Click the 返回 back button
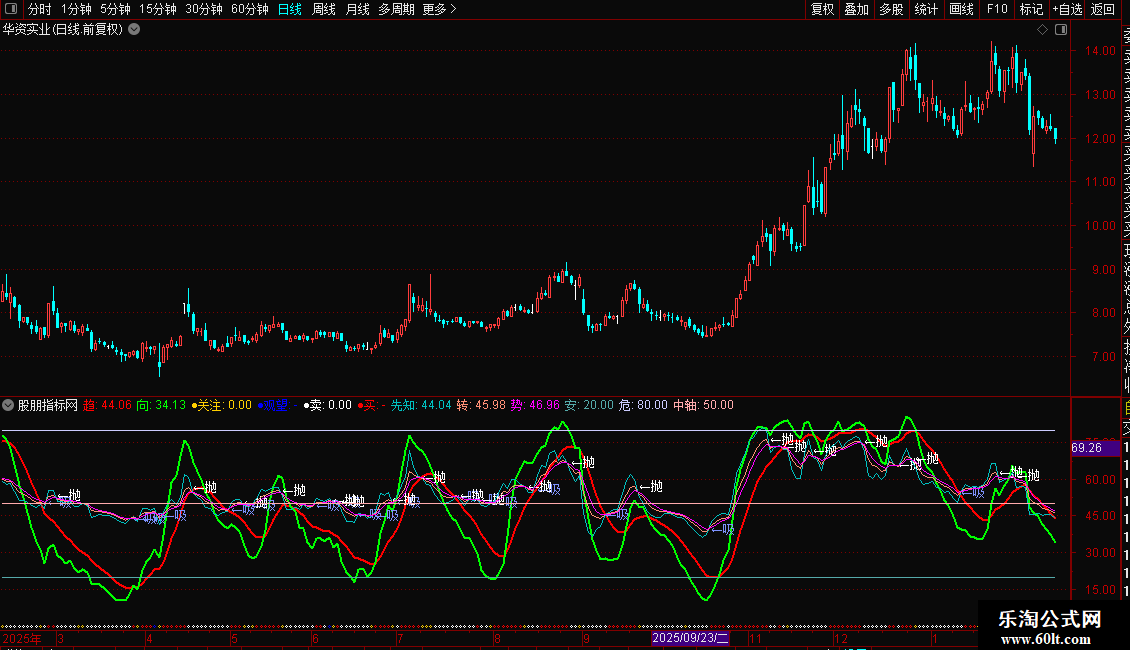1130x650 pixels. pos(1103,10)
